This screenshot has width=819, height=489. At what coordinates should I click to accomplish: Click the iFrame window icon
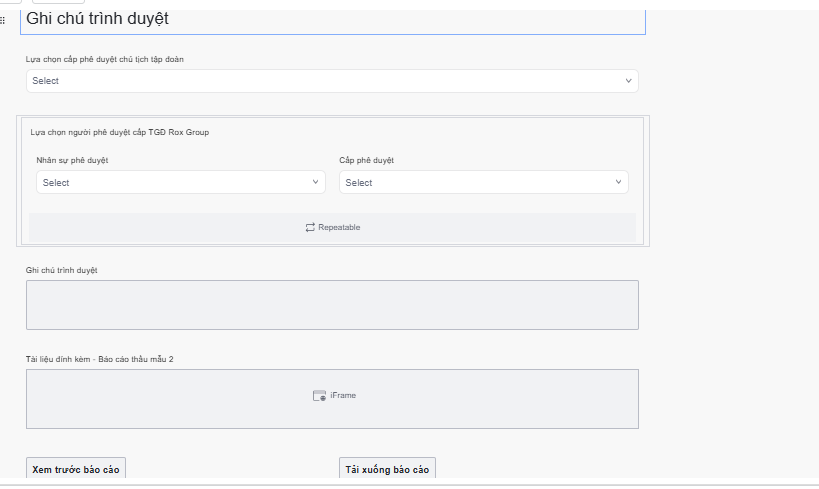click(319, 395)
